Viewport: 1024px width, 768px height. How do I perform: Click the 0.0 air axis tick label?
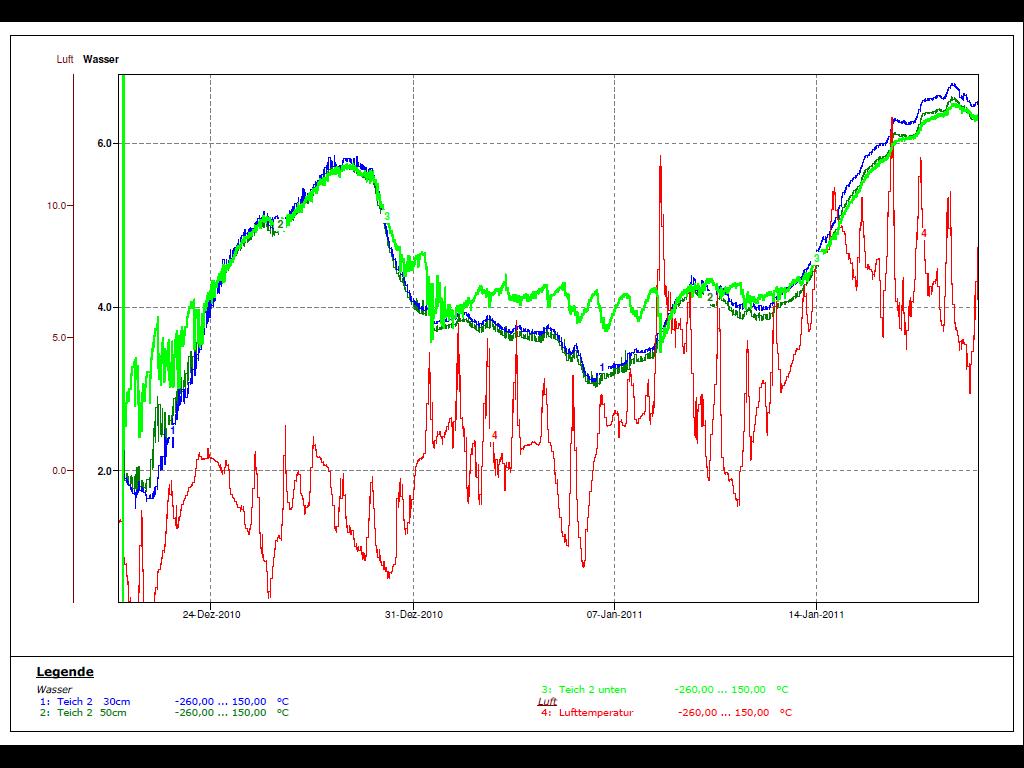[61, 471]
